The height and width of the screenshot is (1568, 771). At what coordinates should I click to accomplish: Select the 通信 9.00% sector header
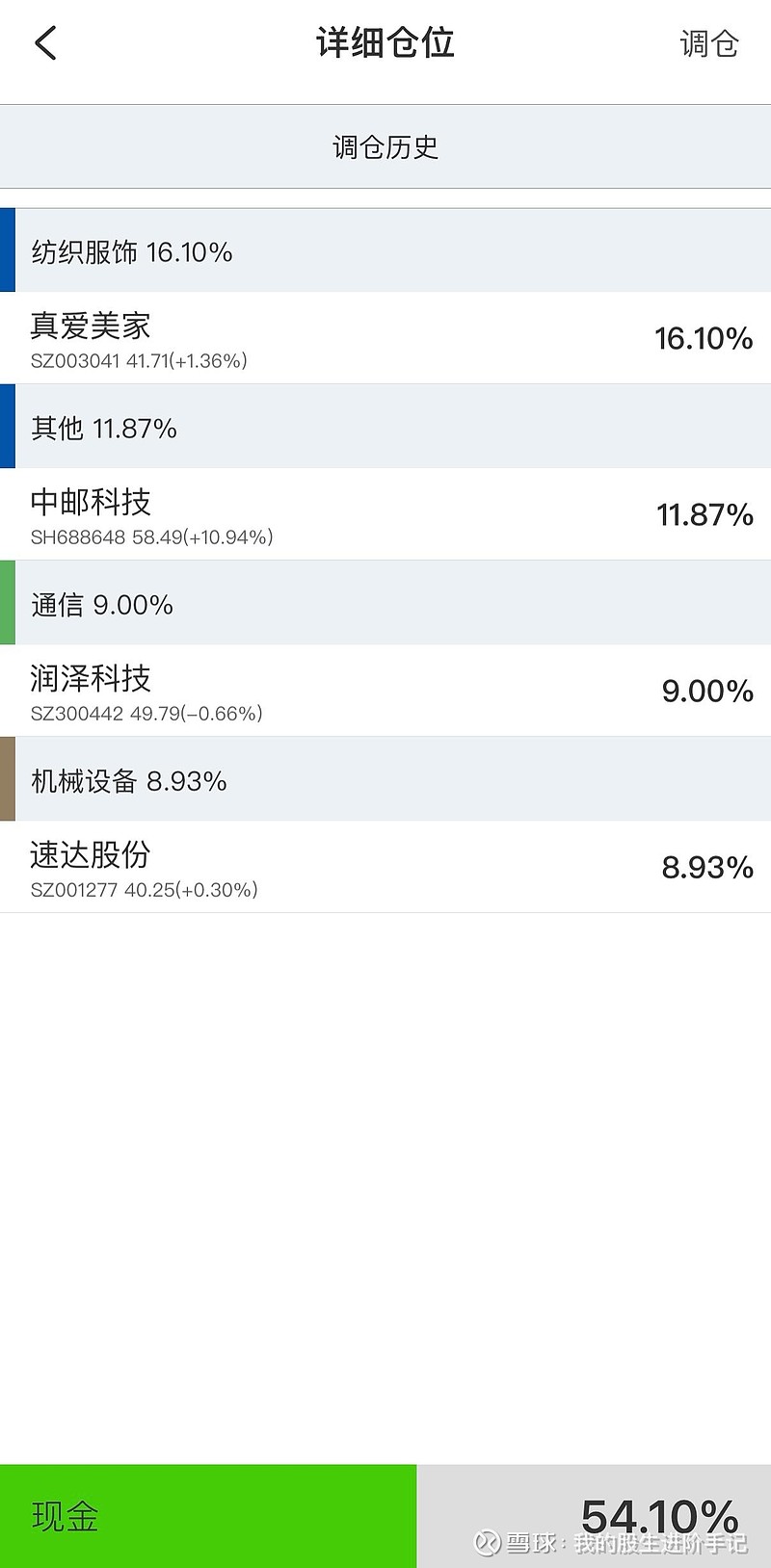coord(102,605)
